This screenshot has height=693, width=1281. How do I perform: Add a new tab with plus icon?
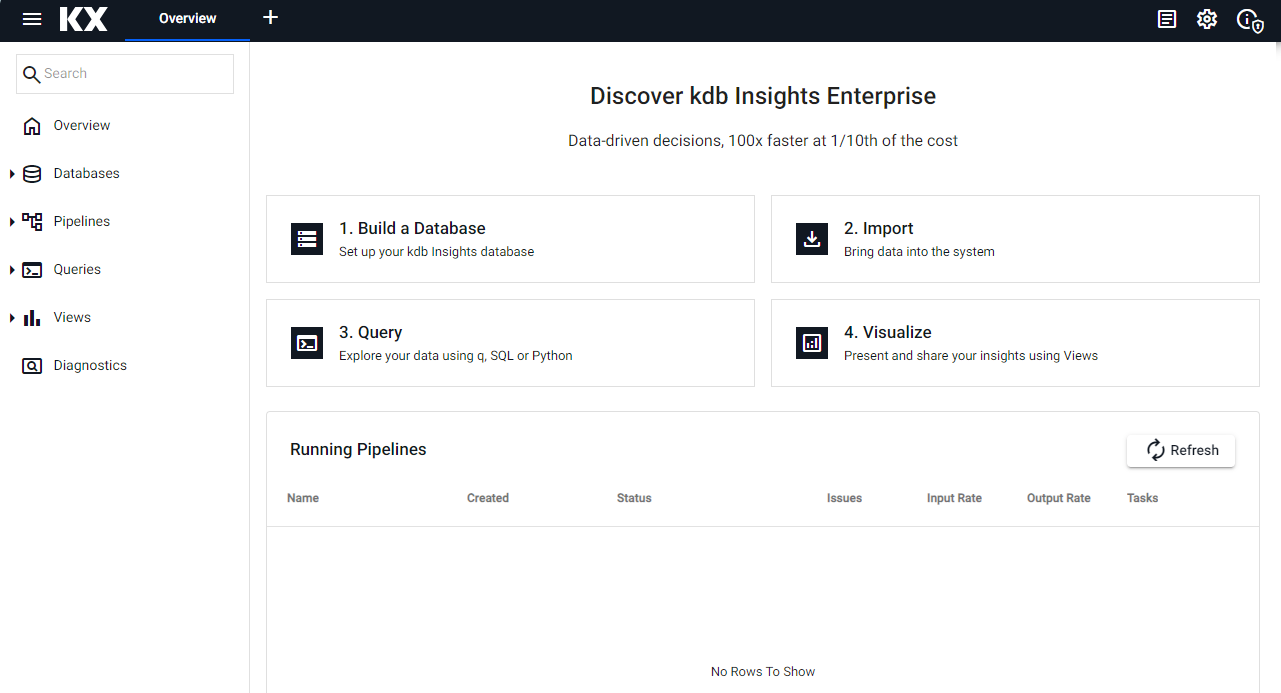pyautogui.click(x=270, y=18)
